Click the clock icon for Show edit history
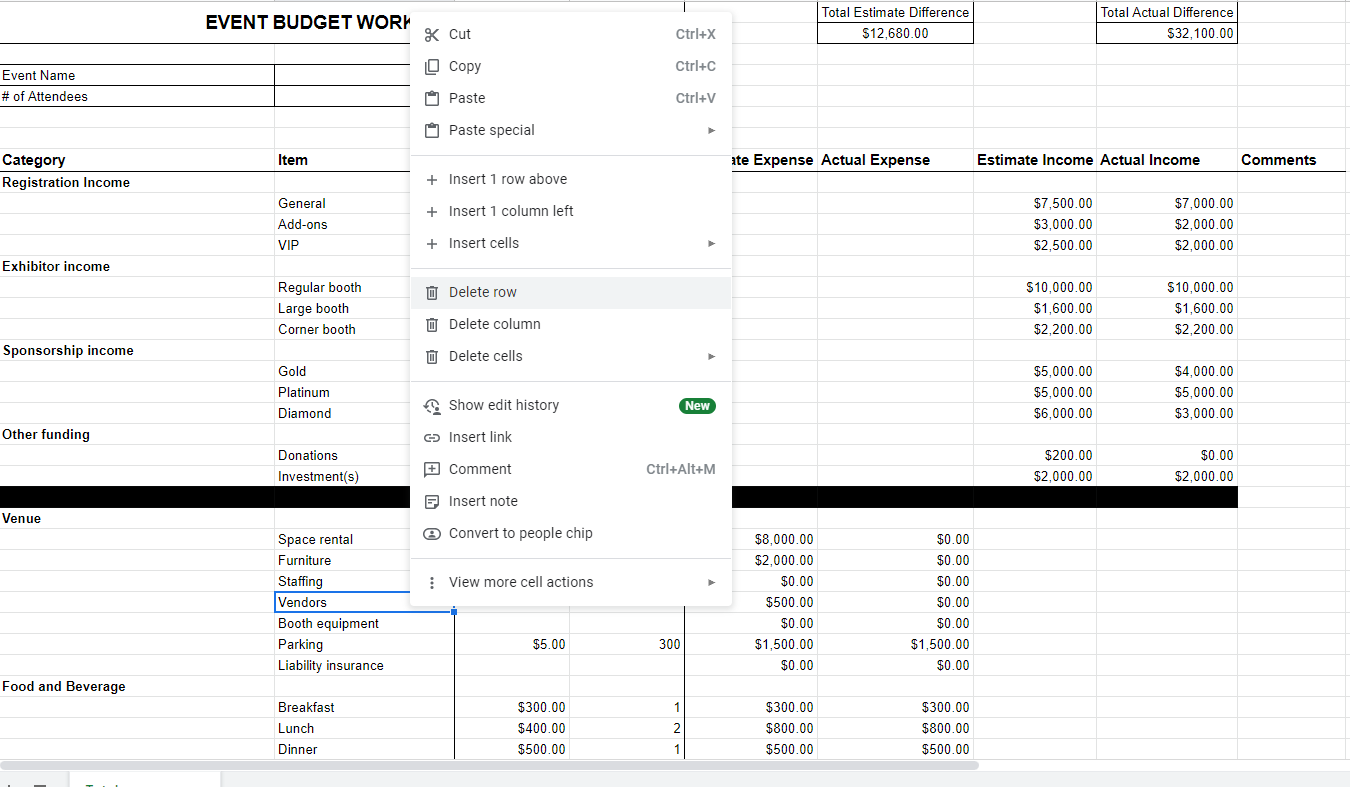1350x787 pixels. click(431, 405)
